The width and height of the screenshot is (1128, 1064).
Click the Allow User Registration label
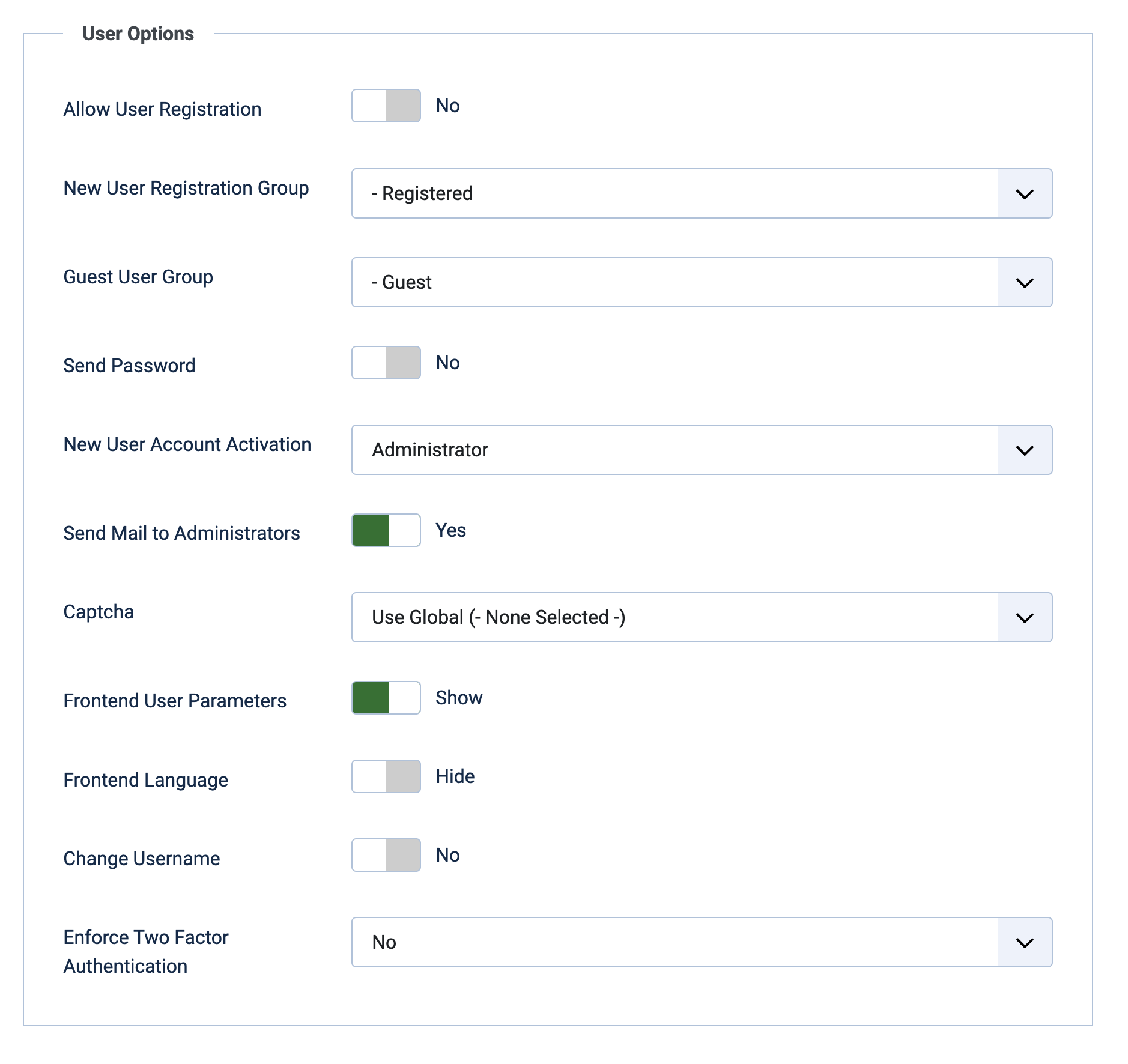[162, 109]
